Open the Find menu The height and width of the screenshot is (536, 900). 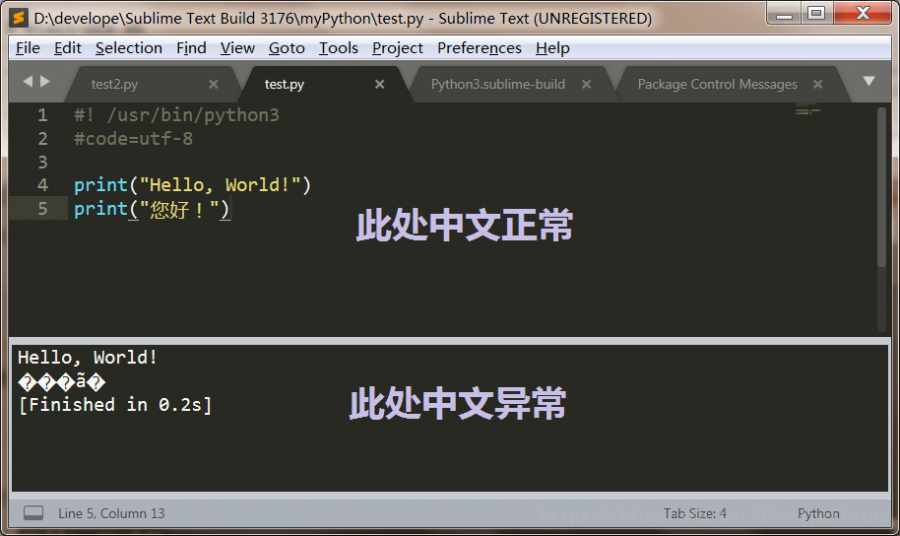[x=191, y=48]
